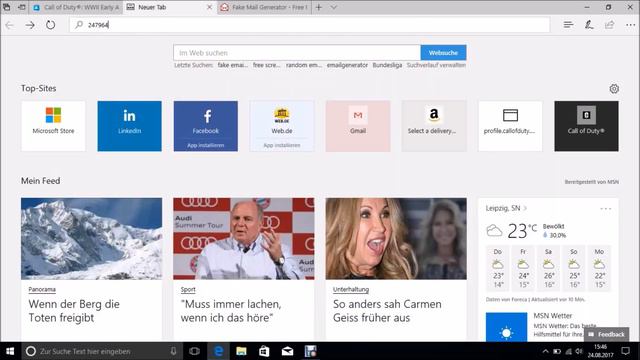Viewport: 640px width, 360px height.
Task: Click App installieren under Facebook
Action: [x=206, y=145]
